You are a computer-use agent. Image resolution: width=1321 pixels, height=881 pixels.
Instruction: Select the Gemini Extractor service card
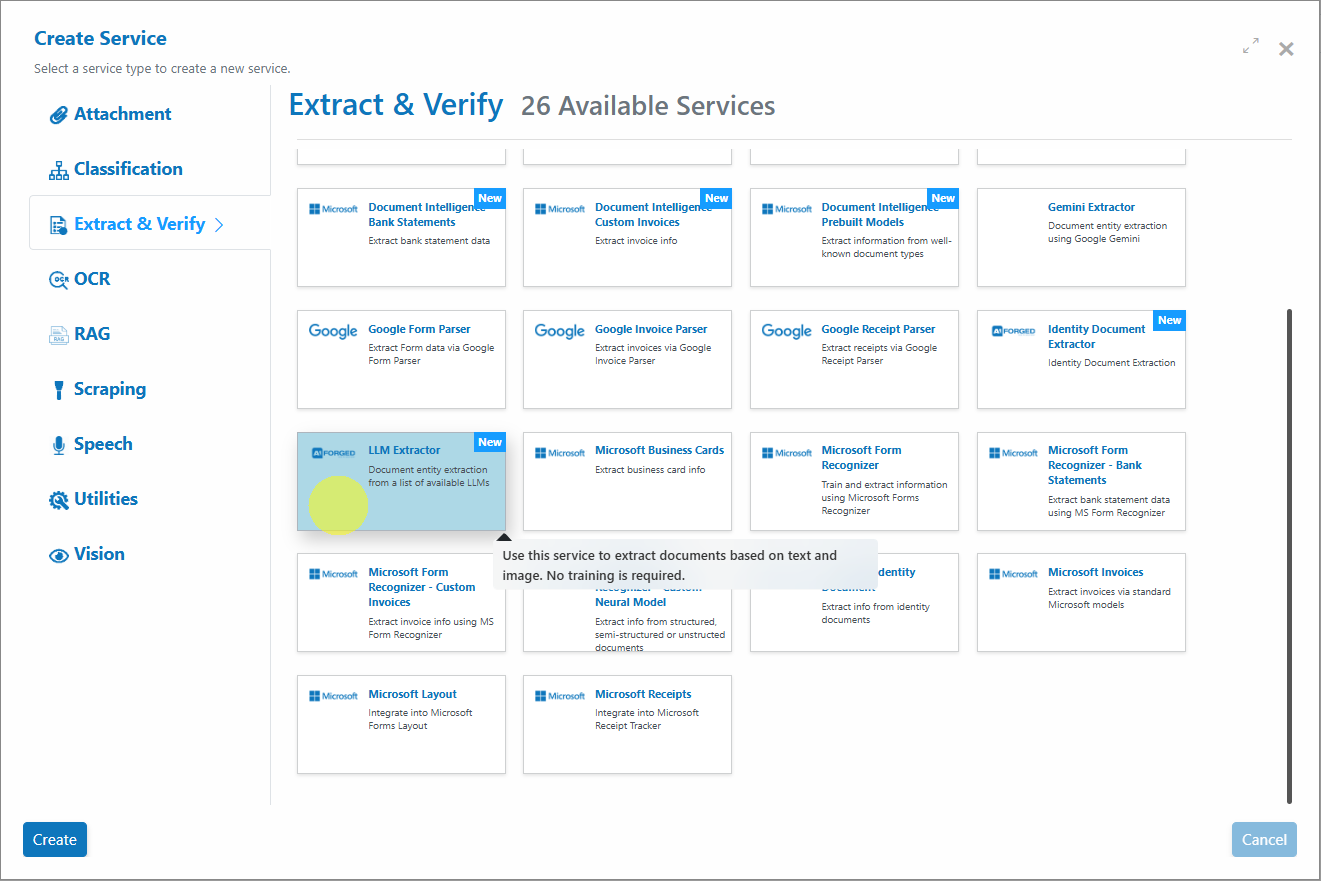tap(1081, 237)
